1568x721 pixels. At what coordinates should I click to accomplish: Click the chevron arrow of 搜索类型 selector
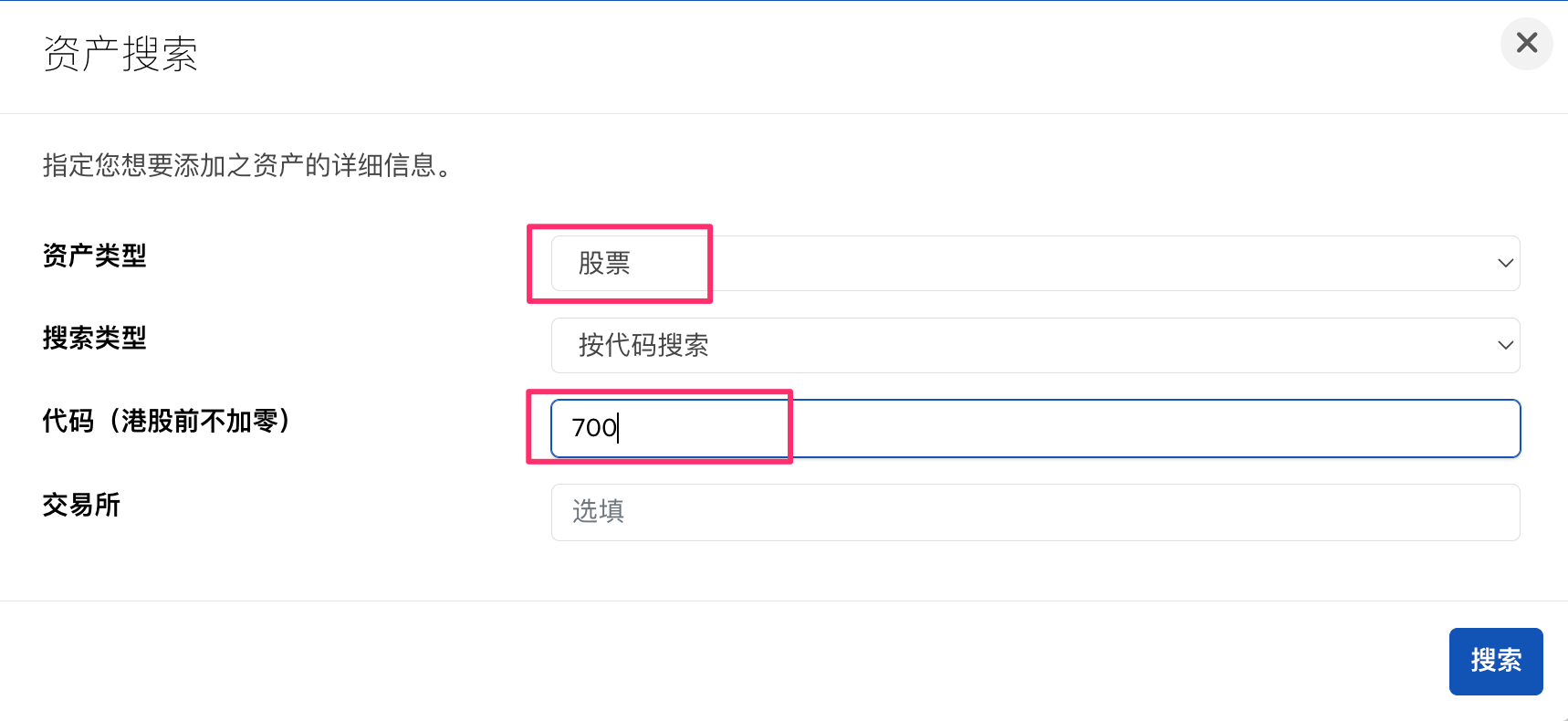(x=1505, y=346)
